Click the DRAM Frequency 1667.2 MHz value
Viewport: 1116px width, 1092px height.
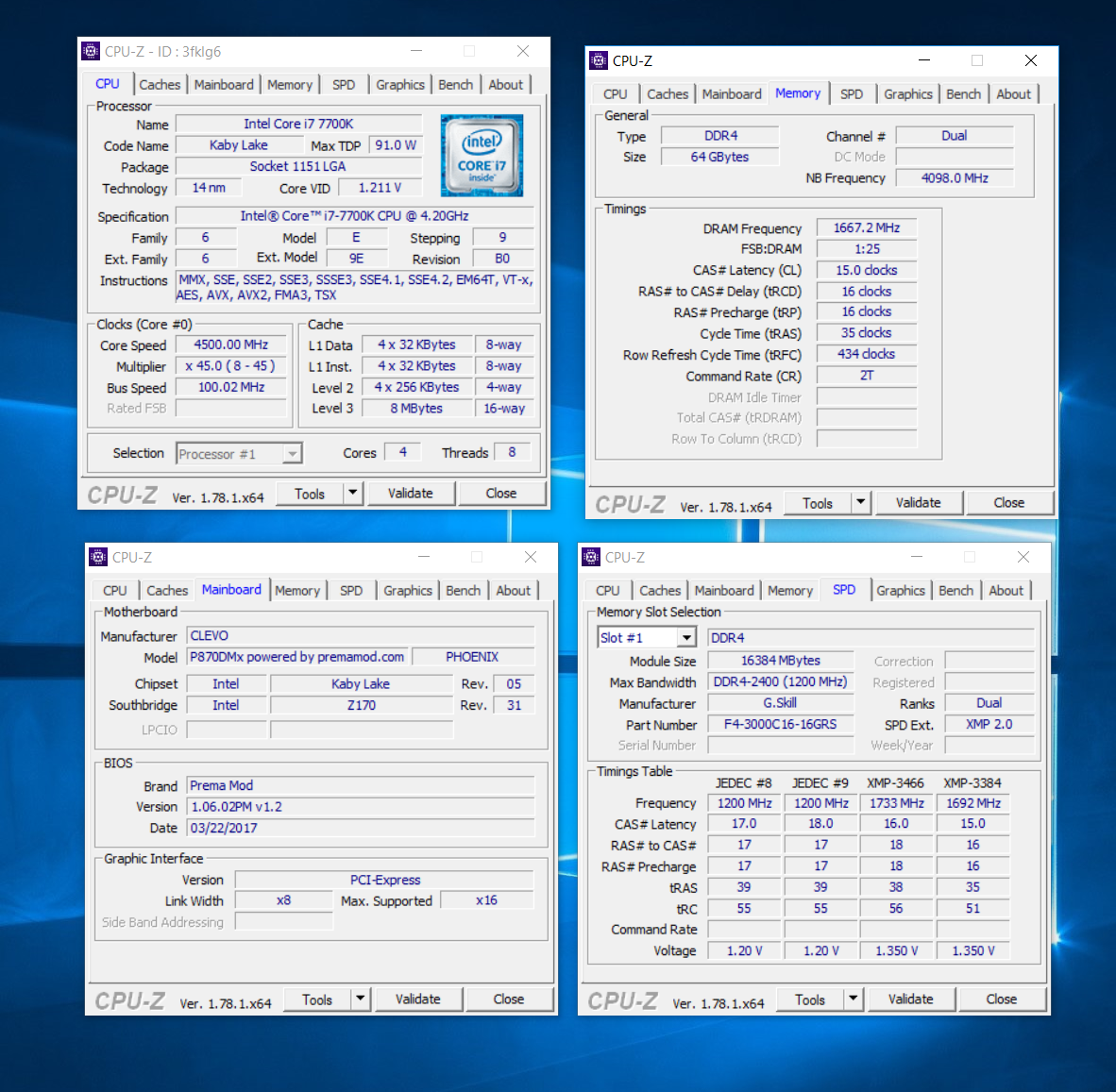(x=866, y=227)
